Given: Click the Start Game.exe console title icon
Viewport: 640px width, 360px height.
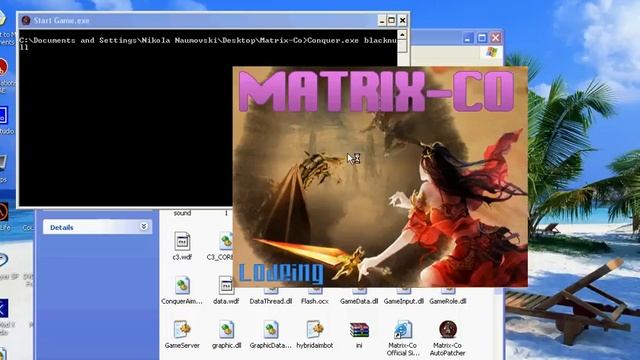Looking at the screenshot, I should click(x=26, y=20).
